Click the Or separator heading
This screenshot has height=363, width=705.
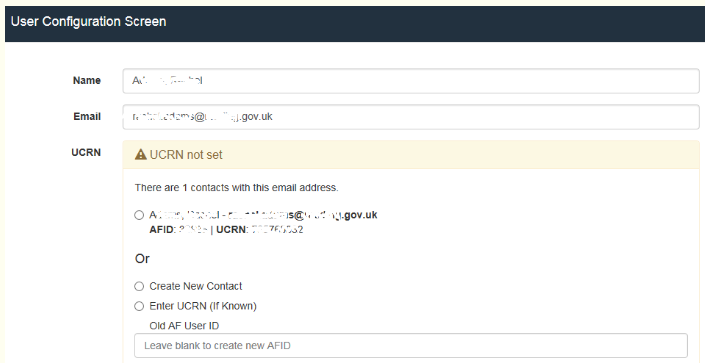coord(142,259)
